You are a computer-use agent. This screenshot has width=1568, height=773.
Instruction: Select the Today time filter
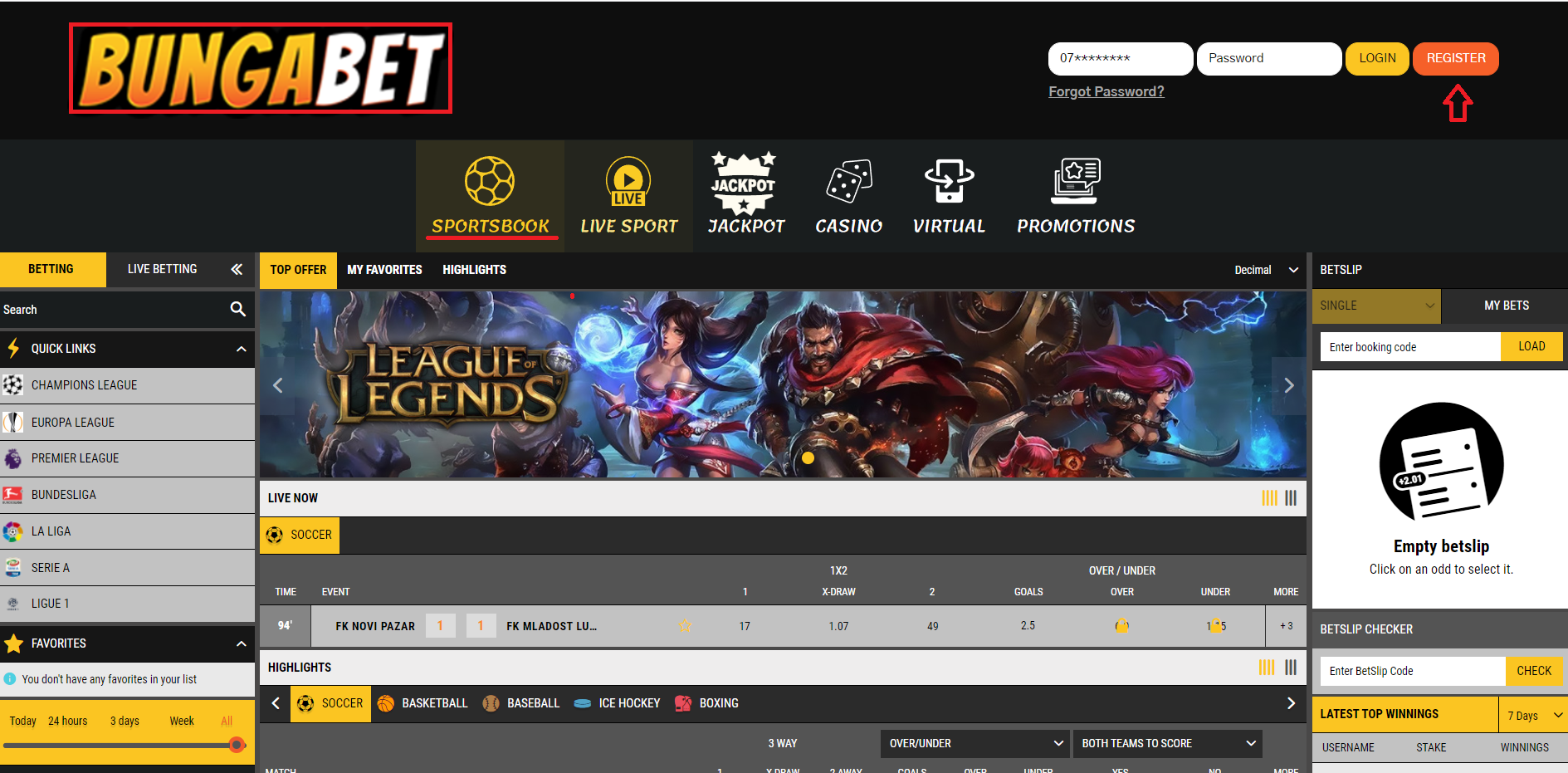coord(23,721)
